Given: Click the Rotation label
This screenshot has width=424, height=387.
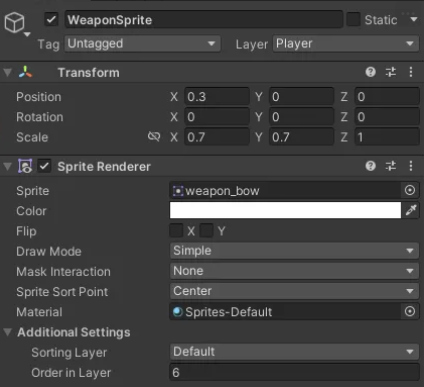Looking at the screenshot, I should click(40, 117).
